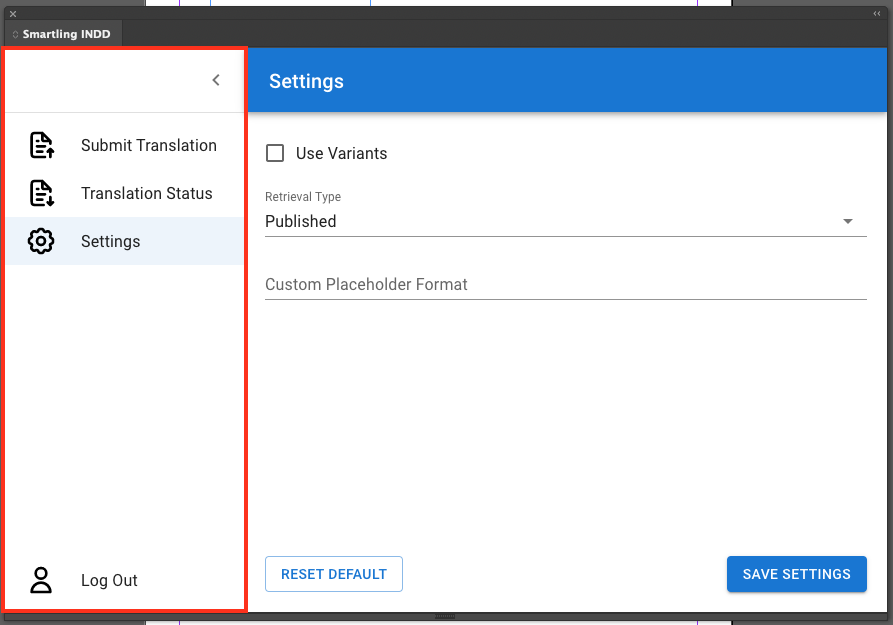Select the Smartling INDD panel tab

coord(64,34)
